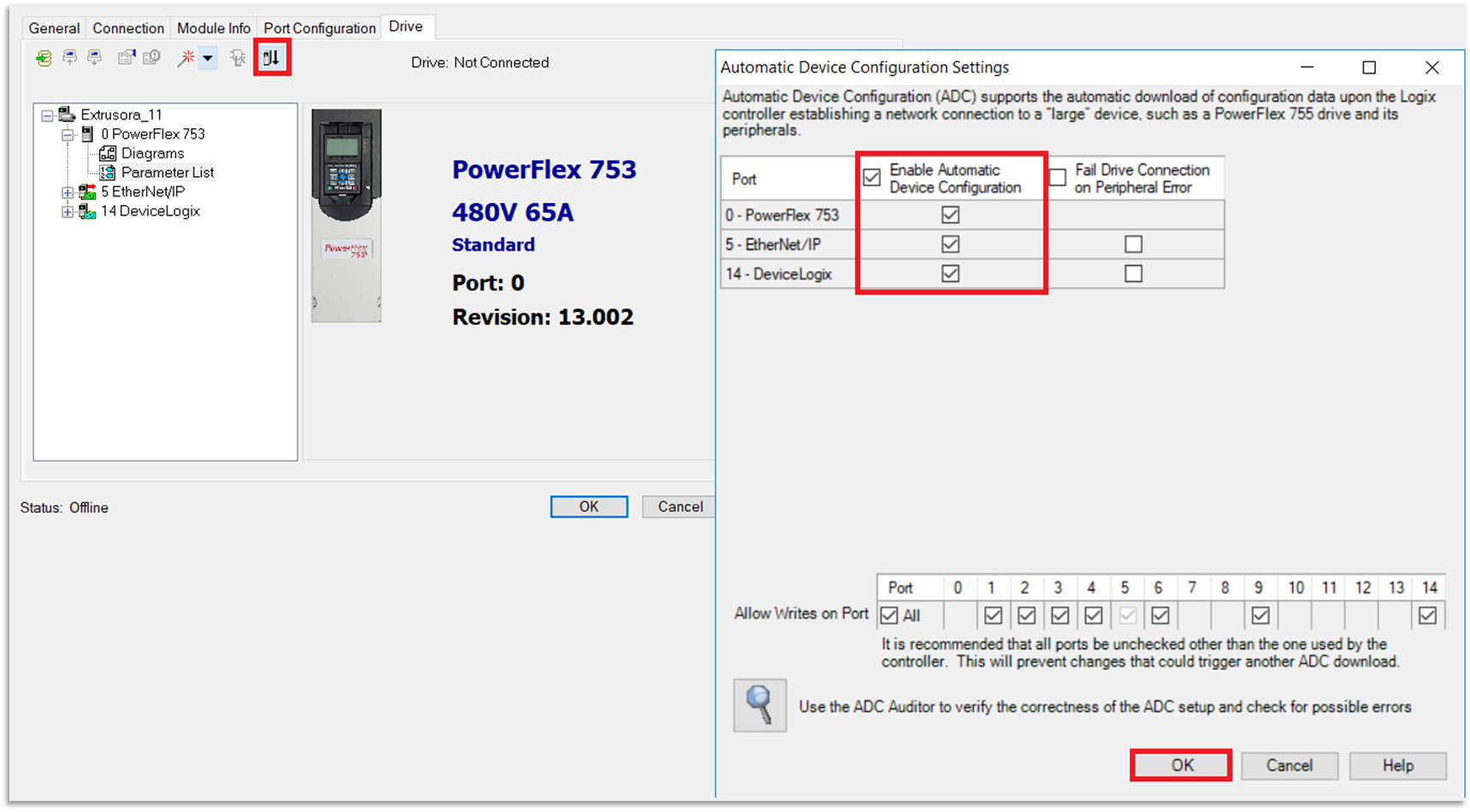Uncheck Allow Writes on Port 1
This screenshot has height=812, width=1470.
[x=993, y=615]
